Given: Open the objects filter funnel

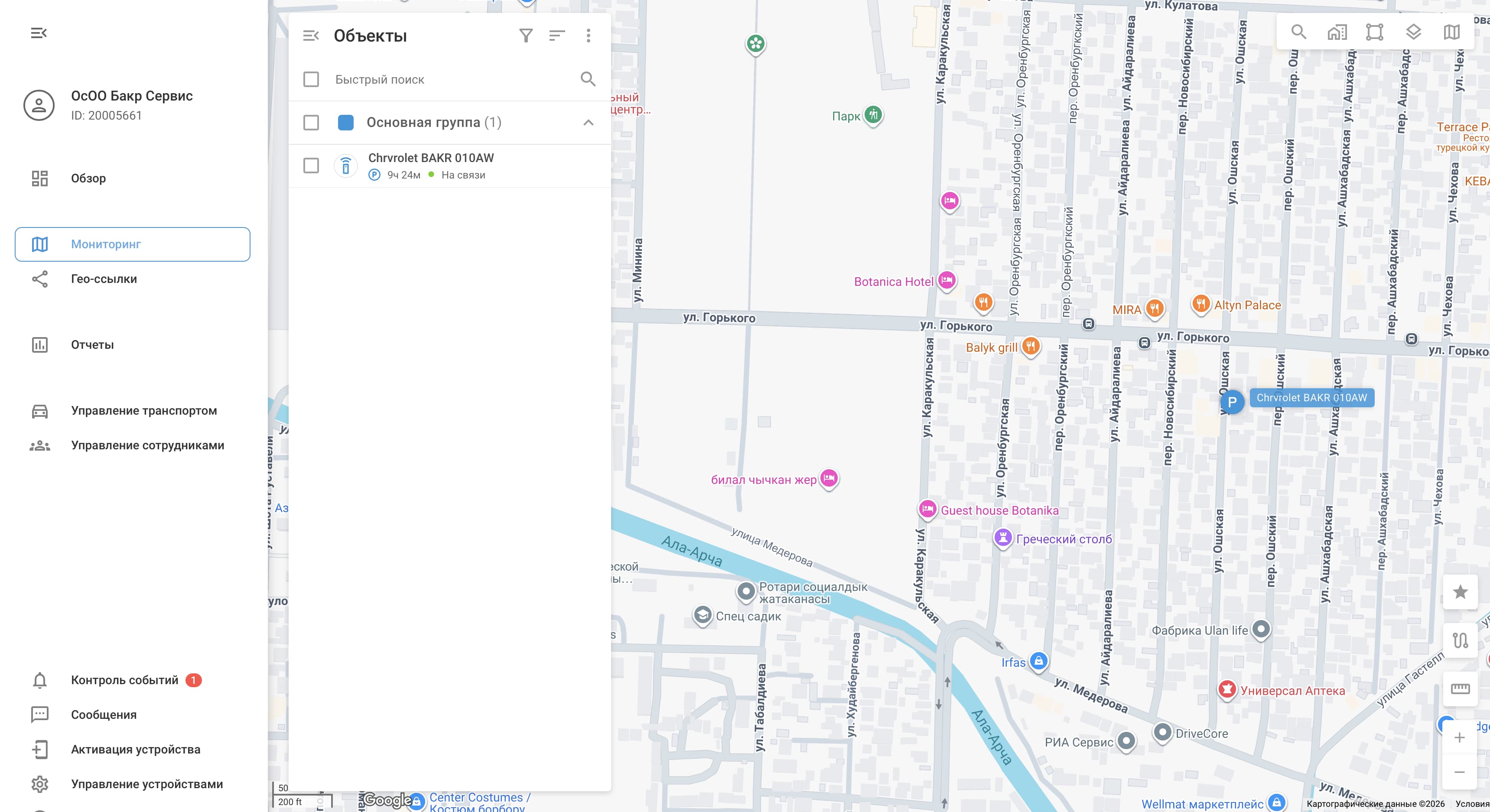Looking at the screenshot, I should [527, 35].
